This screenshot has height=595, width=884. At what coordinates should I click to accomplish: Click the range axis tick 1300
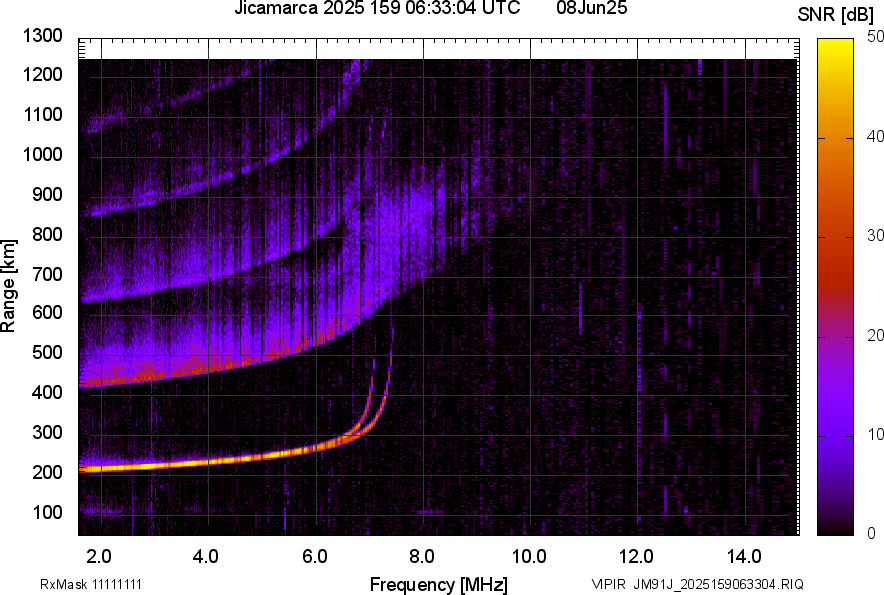[x=42, y=36]
